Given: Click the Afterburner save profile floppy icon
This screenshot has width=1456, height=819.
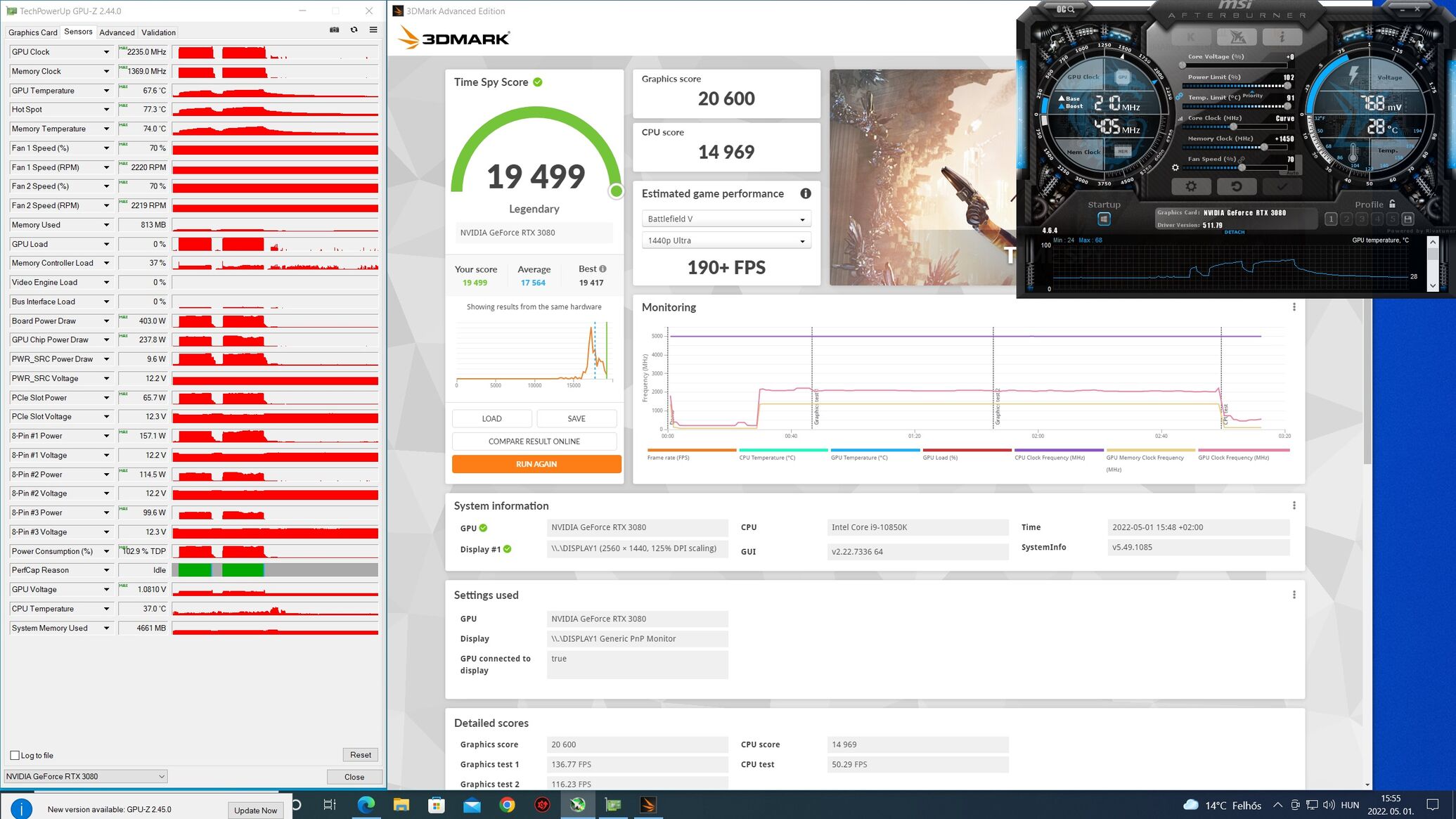Looking at the screenshot, I should click(x=1407, y=219).
